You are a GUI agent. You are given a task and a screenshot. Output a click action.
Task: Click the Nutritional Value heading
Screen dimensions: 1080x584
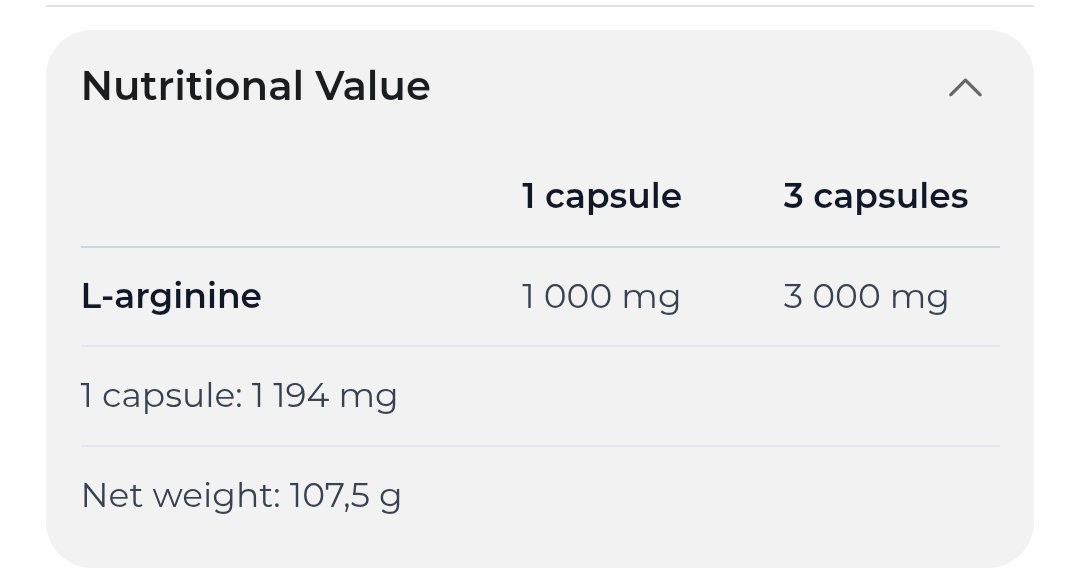256,86
